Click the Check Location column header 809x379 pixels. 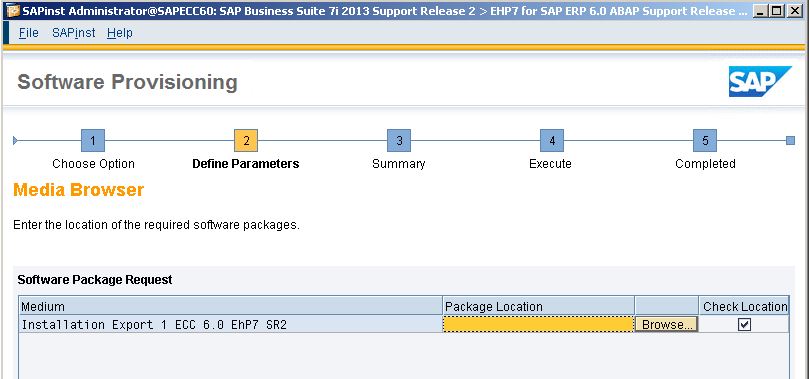point(745,306)
